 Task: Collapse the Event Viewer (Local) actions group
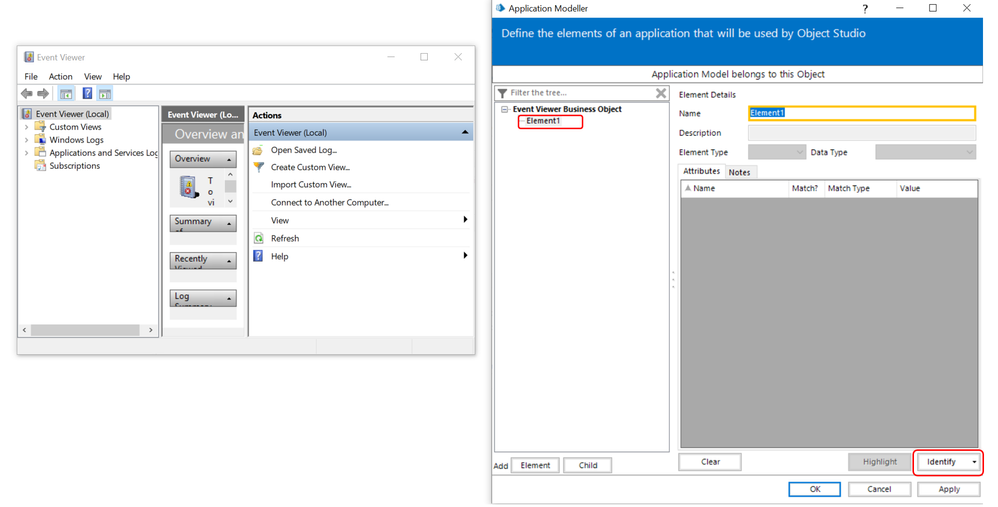465,132
